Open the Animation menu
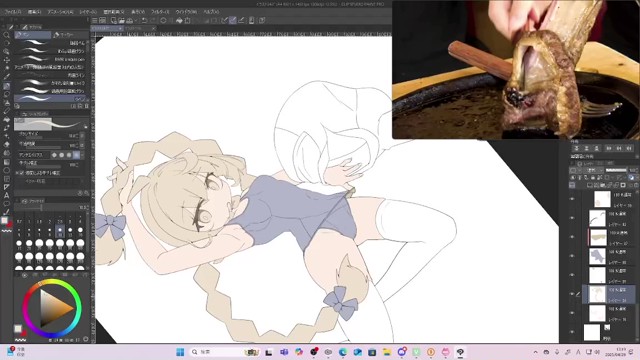This screenshot has height=360, width=640. point(60,12)
